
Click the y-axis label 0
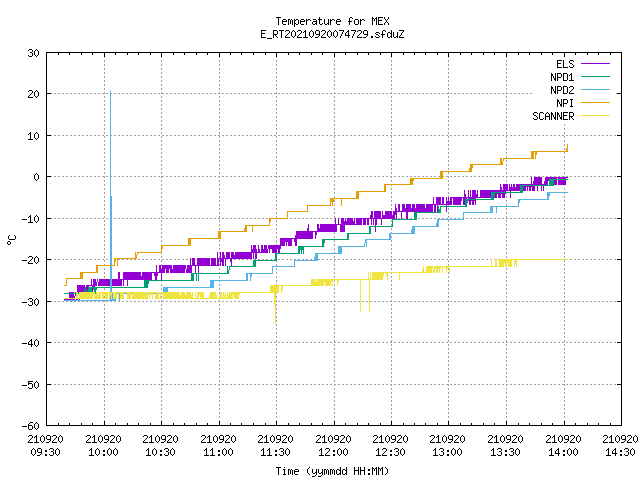(37, 177)
